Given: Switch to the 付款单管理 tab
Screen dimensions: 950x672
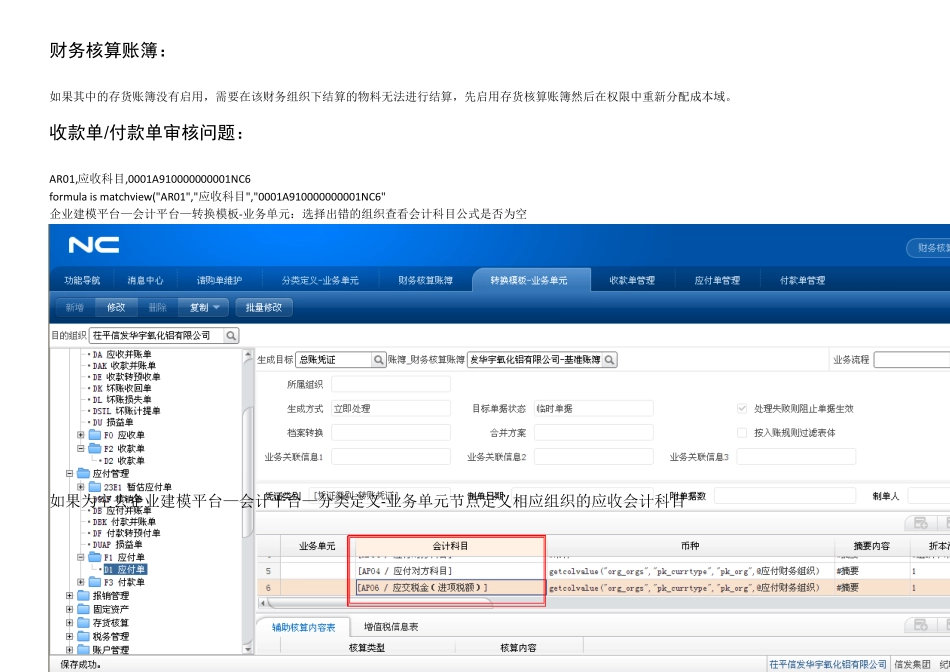Looking at the screenshot, I should (x=802, y=281).
